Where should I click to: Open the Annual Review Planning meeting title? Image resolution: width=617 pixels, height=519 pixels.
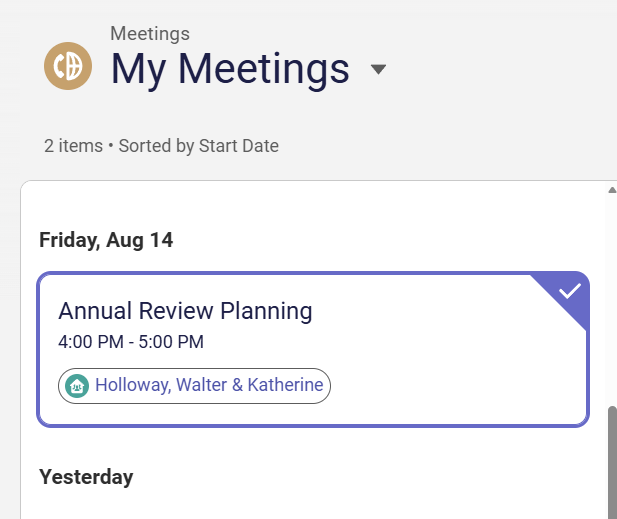pyautogui.click(x=185, y=311)
